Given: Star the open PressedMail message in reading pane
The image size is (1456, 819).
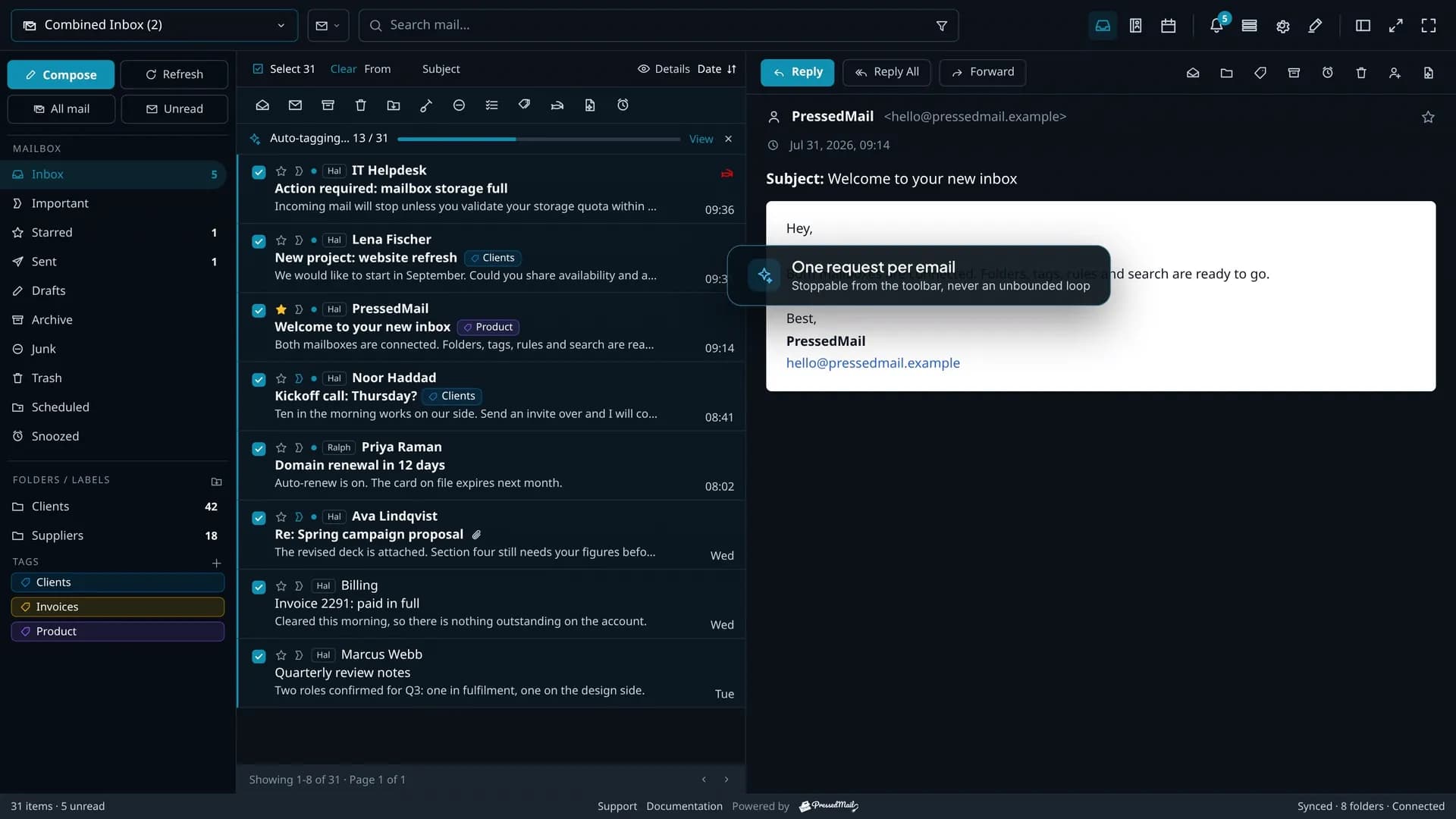Looking at the screenshot, I should click(x=1428, y=117).
